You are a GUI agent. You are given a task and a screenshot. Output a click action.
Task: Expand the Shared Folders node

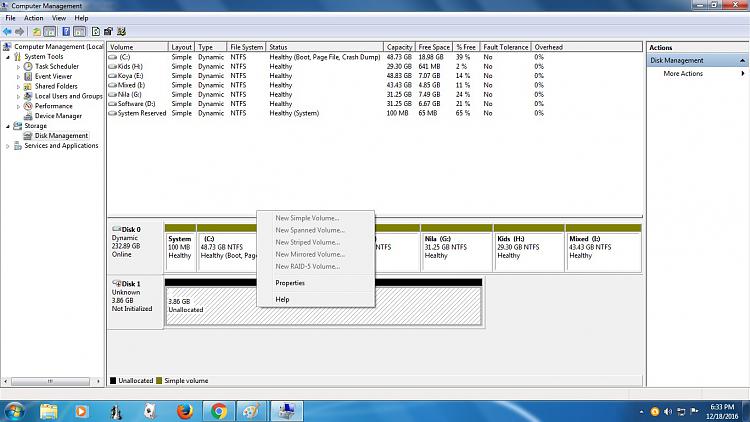tap(19, 87)
